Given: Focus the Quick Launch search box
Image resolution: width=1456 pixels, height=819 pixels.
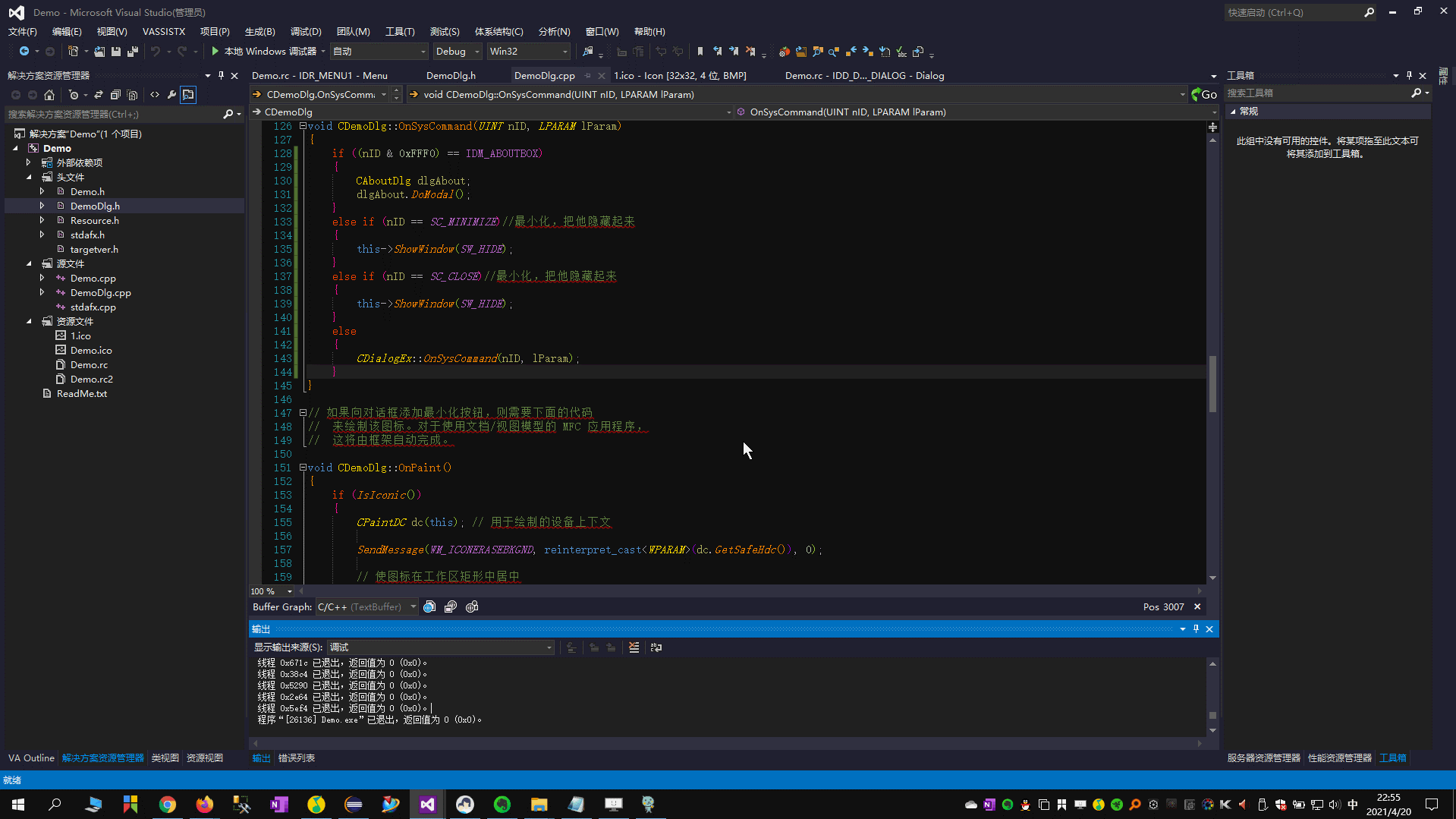Looking at the screenshot, I should (x=1294, y=13).
